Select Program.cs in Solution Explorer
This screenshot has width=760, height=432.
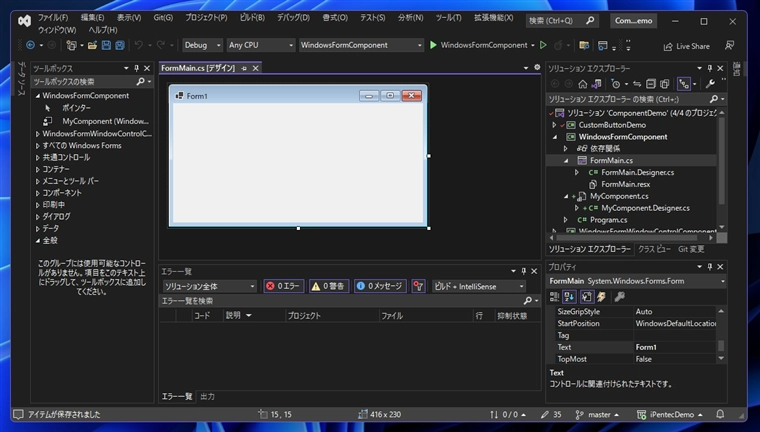[608, 220]
